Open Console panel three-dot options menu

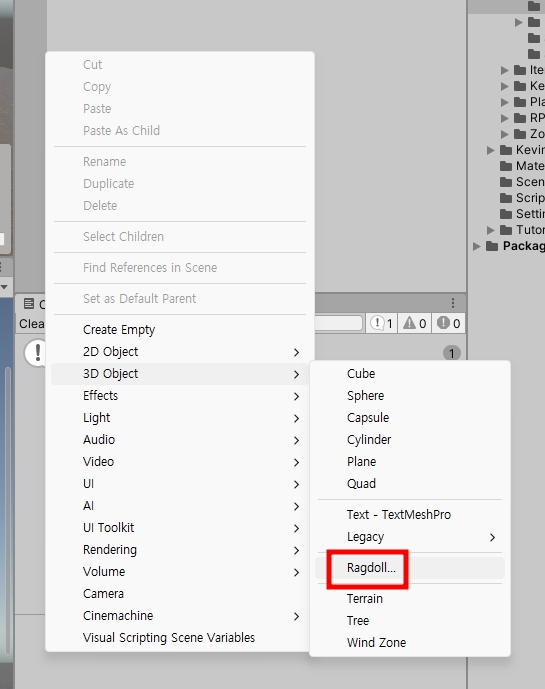(x=453, y=303)
